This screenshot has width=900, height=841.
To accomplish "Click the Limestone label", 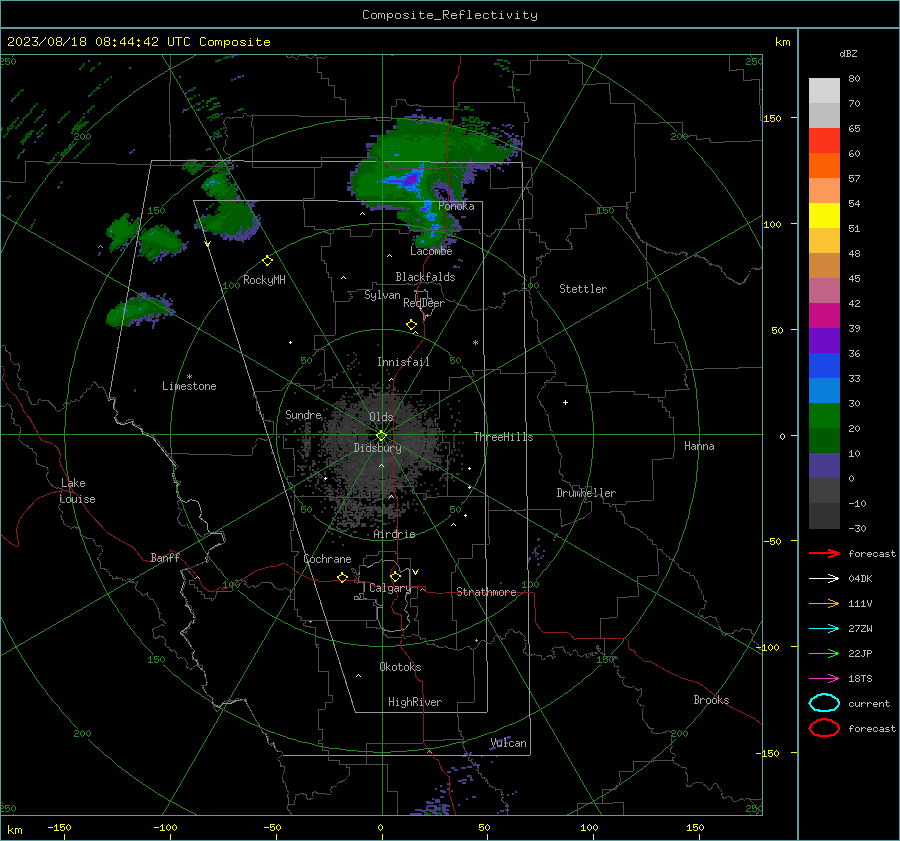I will [189, 386].
